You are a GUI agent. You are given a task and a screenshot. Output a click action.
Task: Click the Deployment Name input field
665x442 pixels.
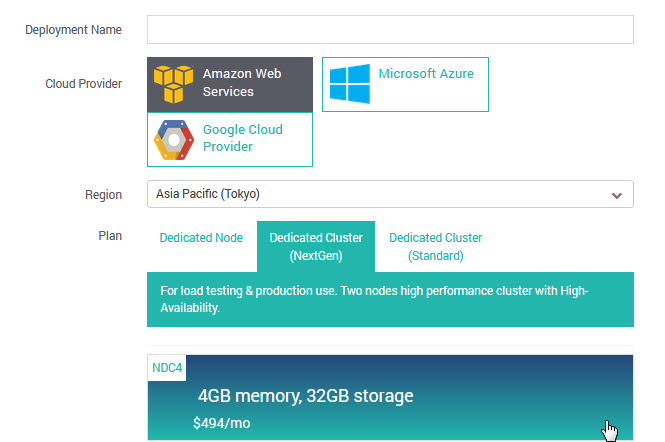pos(390,30)
